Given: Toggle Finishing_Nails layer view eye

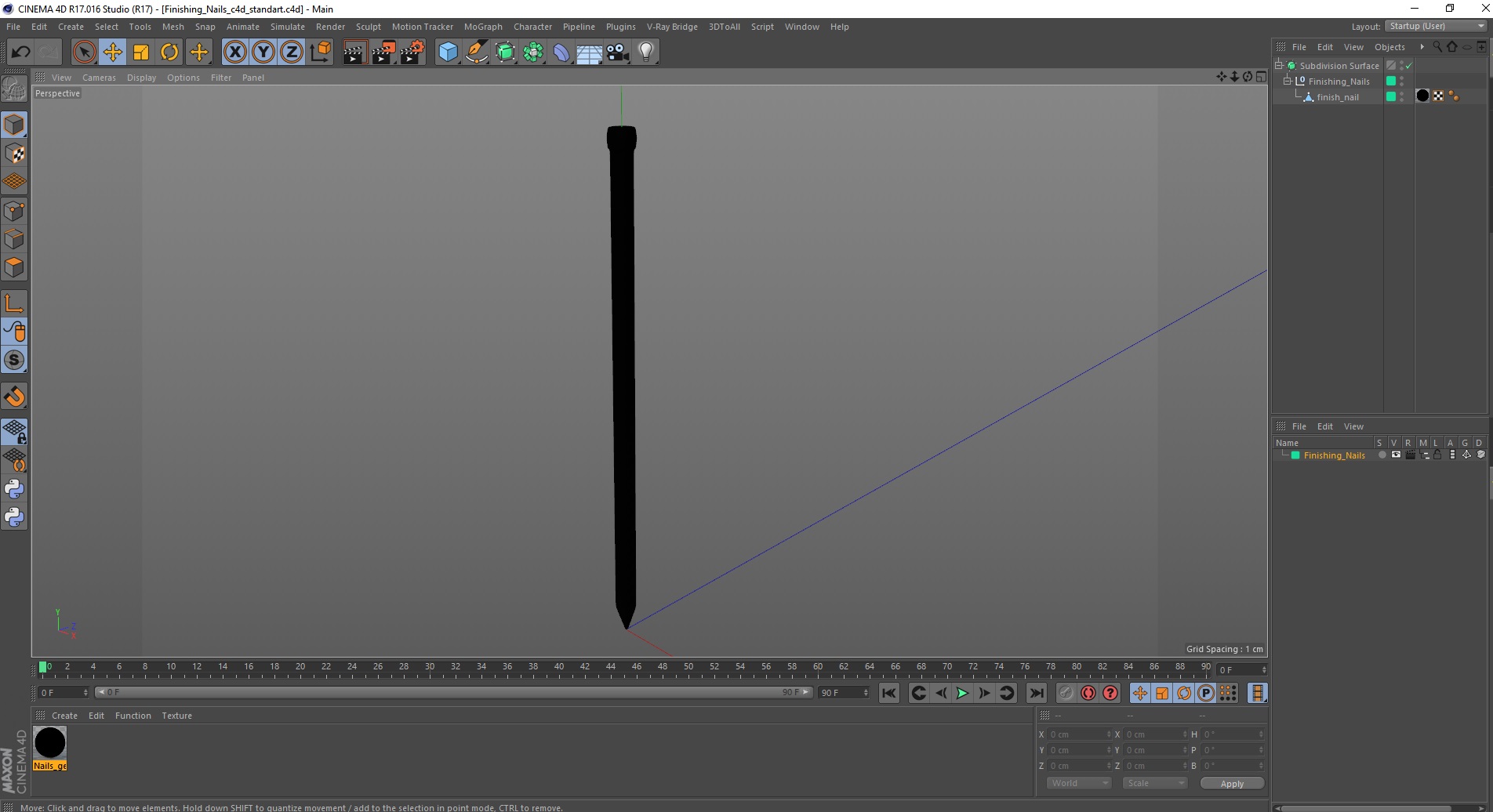Looking at the screenshot, I should pos(1396,455).
